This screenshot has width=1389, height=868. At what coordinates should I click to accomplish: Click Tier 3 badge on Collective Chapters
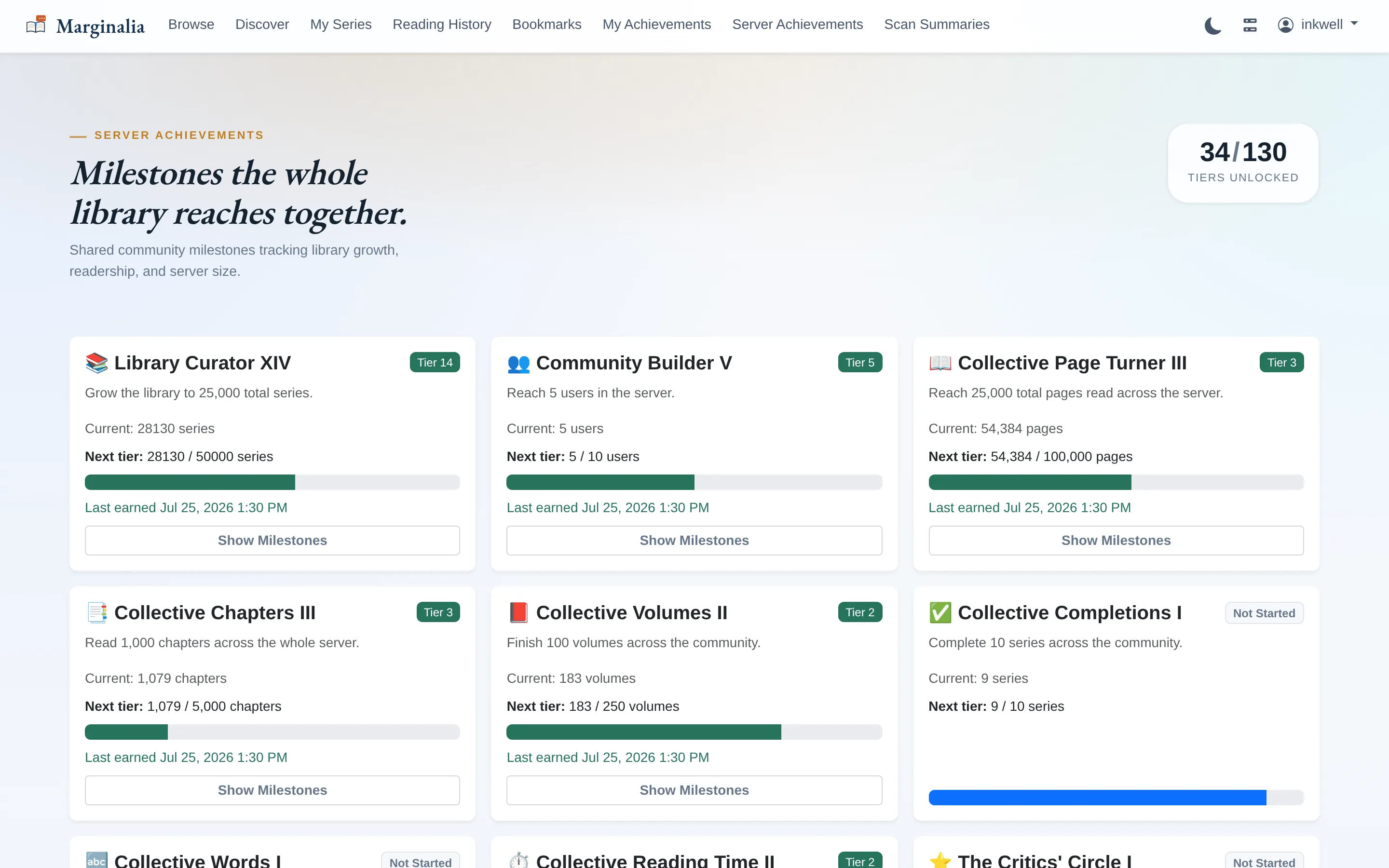[438, 612]
